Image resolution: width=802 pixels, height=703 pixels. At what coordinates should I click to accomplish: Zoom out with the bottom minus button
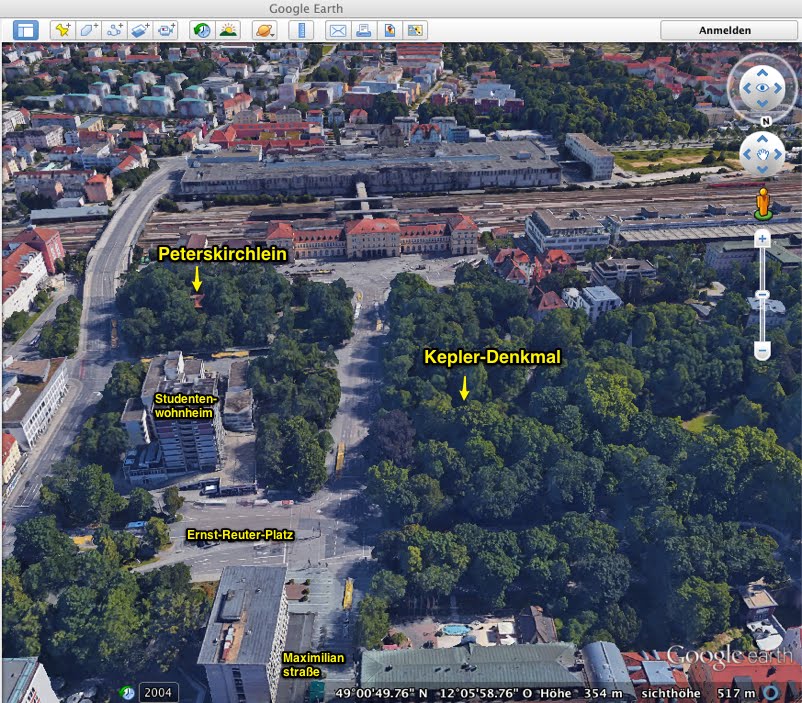[x=762, y=351]
